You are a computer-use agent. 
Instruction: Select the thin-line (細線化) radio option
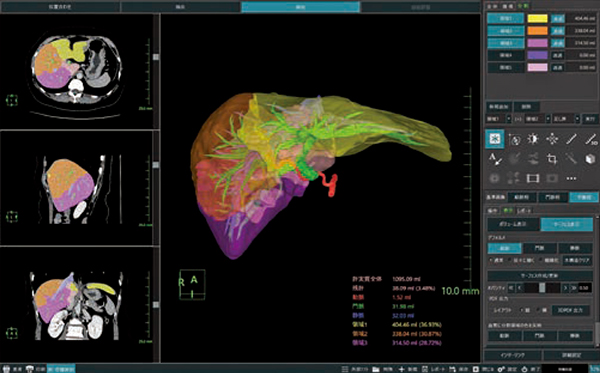[x=540, y=260]
